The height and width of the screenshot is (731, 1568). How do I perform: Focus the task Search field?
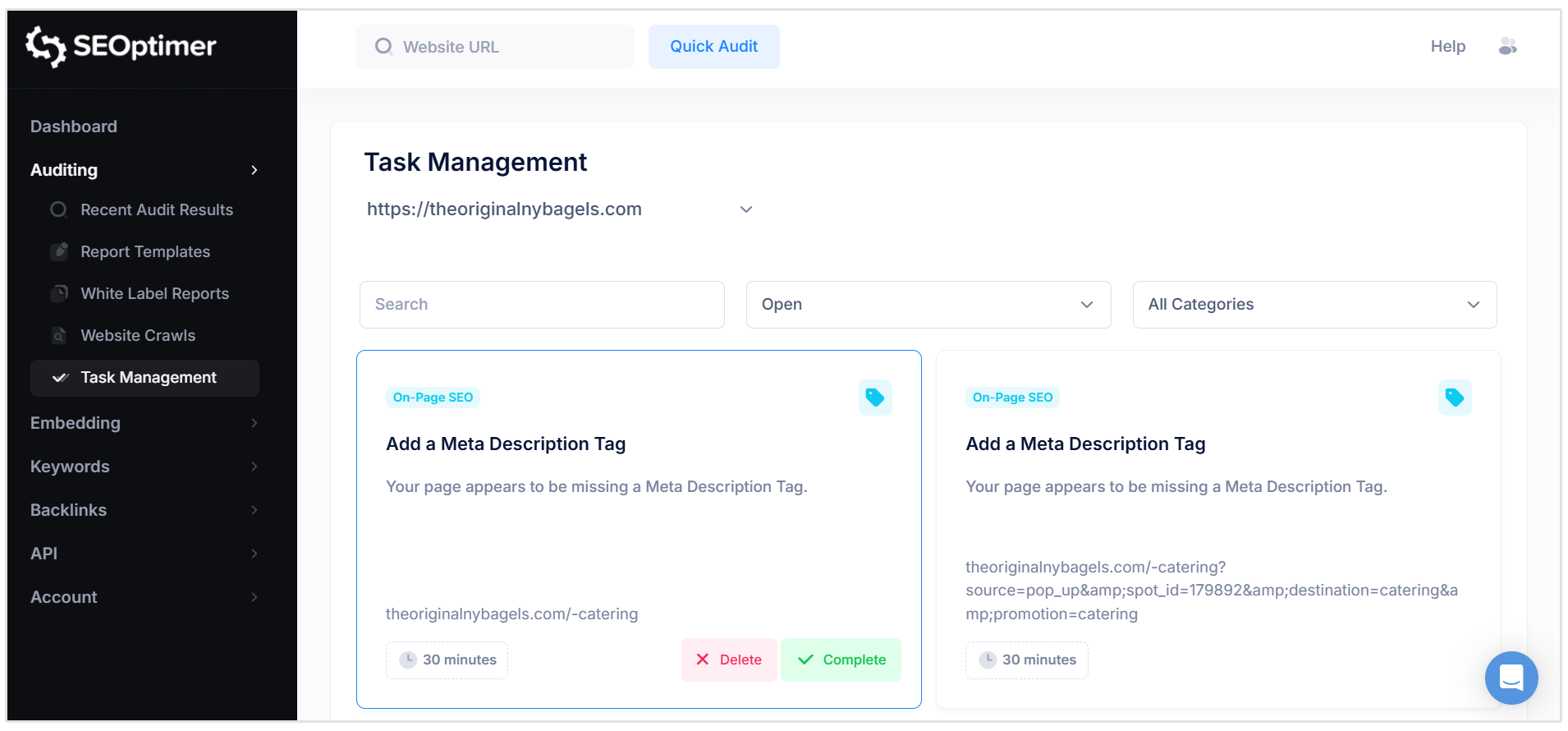(542, 305)
